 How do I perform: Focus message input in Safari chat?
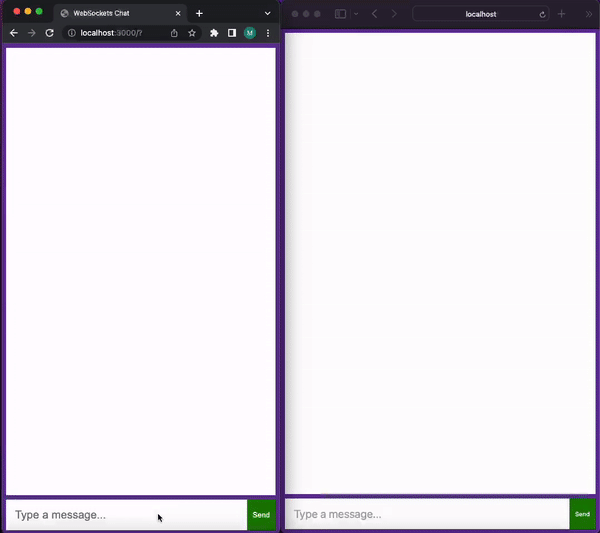coord(427,514)
